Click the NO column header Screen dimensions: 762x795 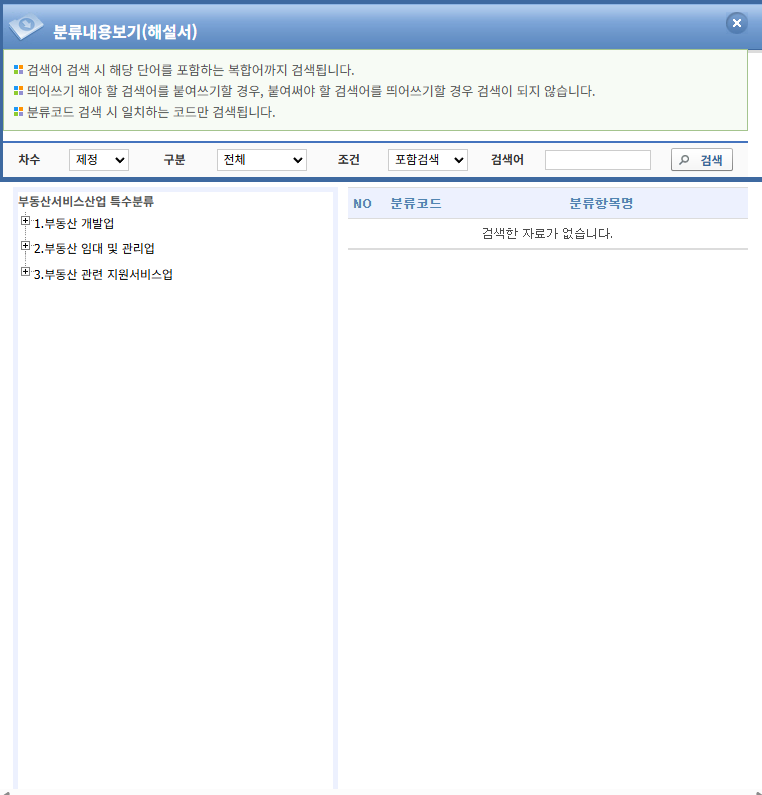(362, 204)
